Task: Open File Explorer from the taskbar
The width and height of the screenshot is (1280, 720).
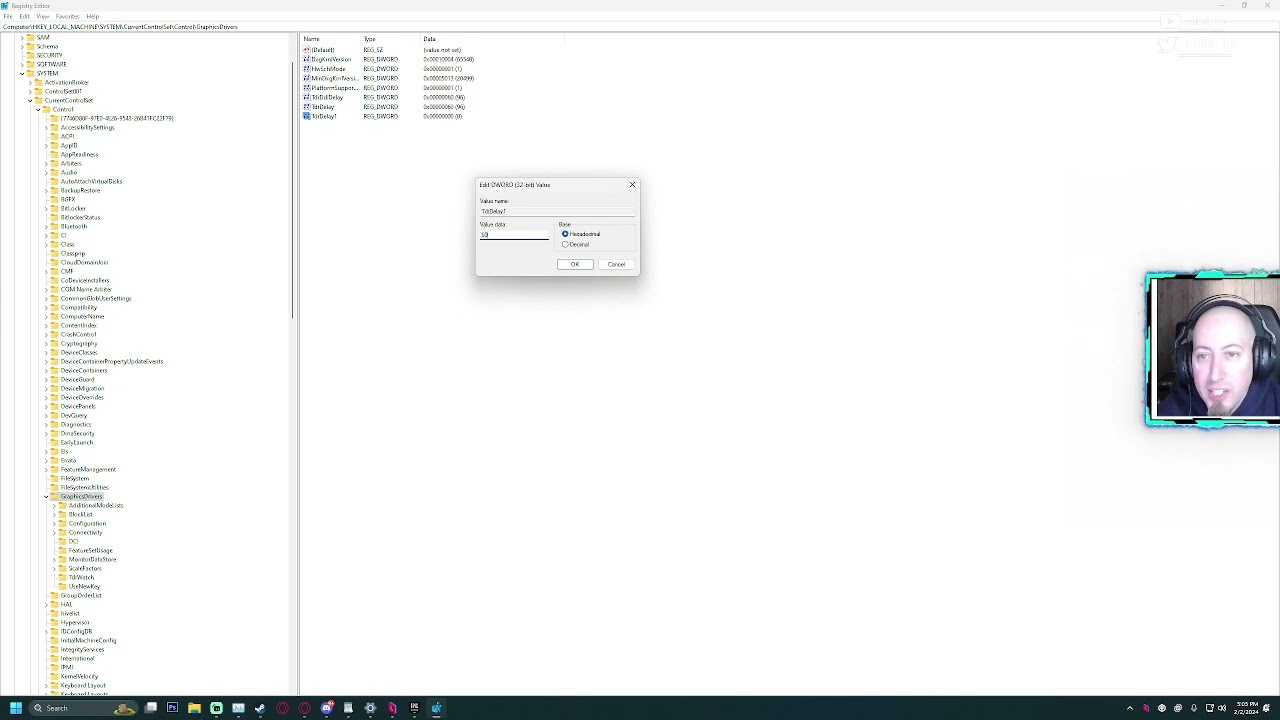Action: (194, 708)
